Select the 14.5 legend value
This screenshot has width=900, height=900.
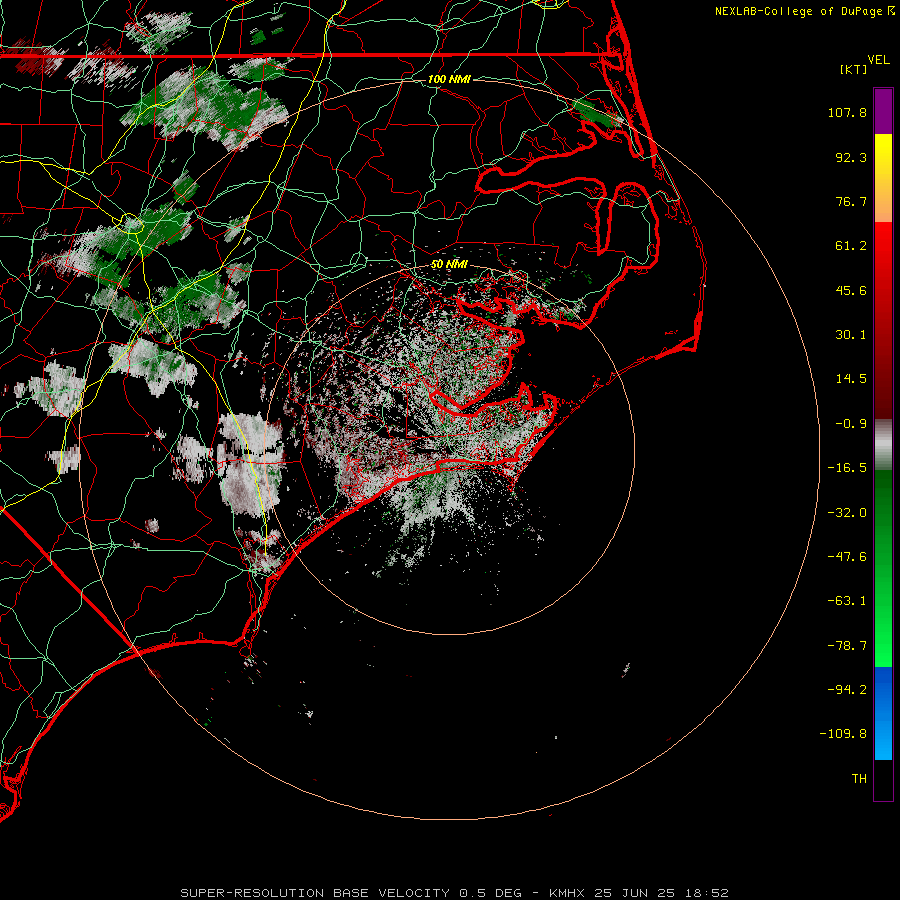851,379
